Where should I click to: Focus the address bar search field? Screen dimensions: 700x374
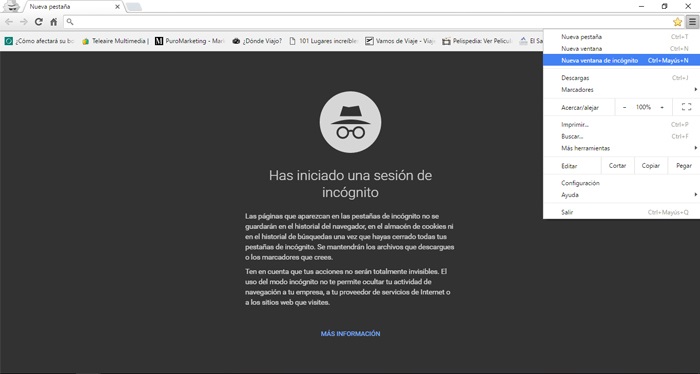[368, 22]
